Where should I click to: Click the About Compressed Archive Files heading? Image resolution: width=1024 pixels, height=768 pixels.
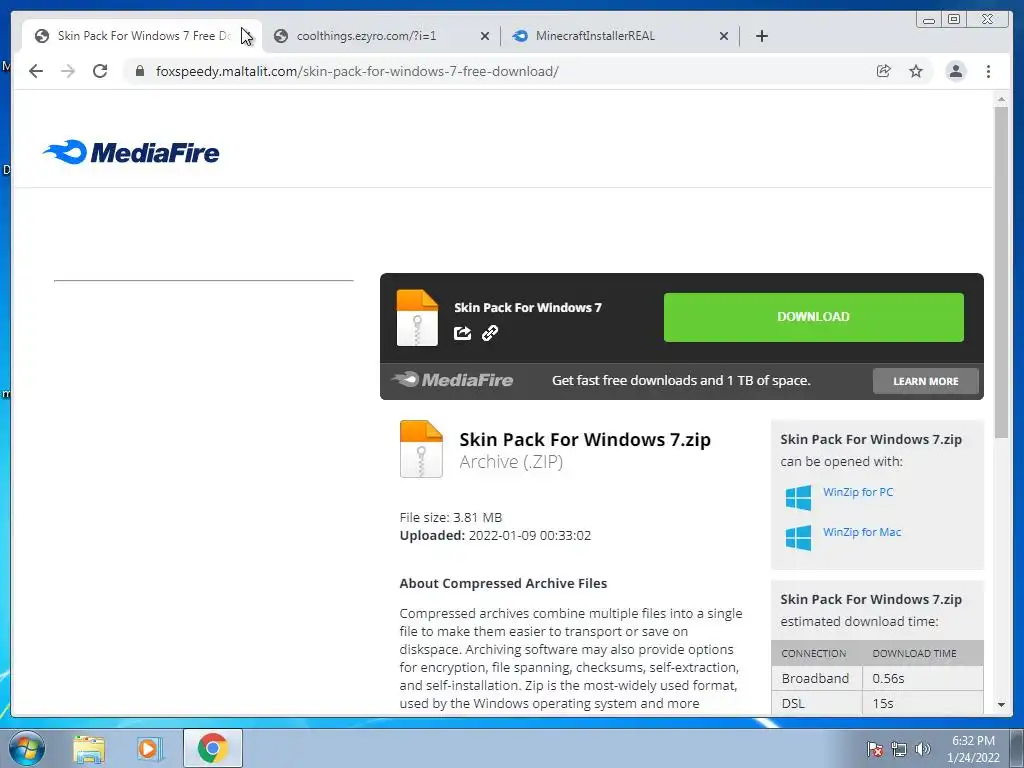pos(503,583)
